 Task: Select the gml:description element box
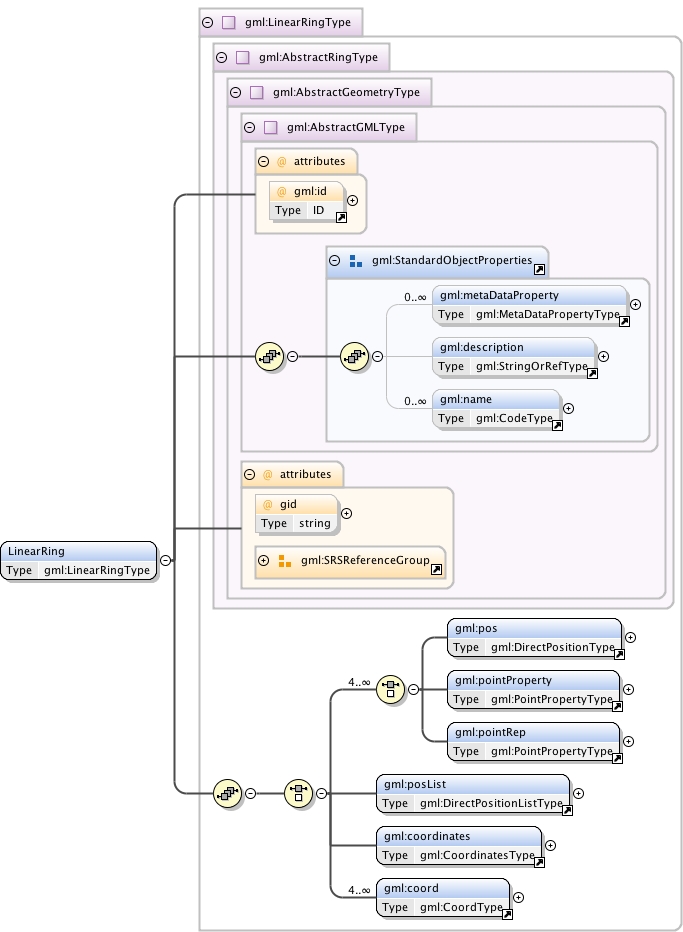click(514, 357)
